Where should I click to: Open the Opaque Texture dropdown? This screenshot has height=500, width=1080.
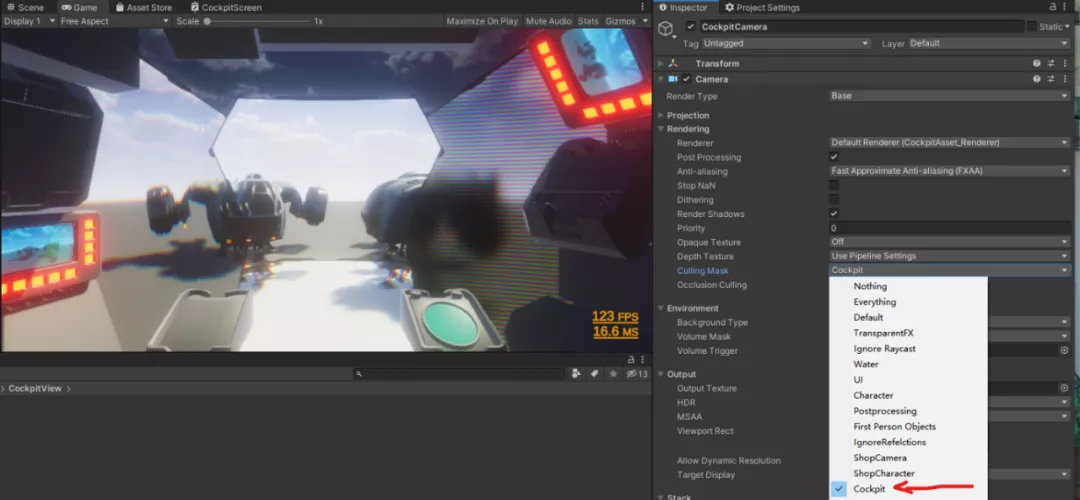tap(949, 242)
